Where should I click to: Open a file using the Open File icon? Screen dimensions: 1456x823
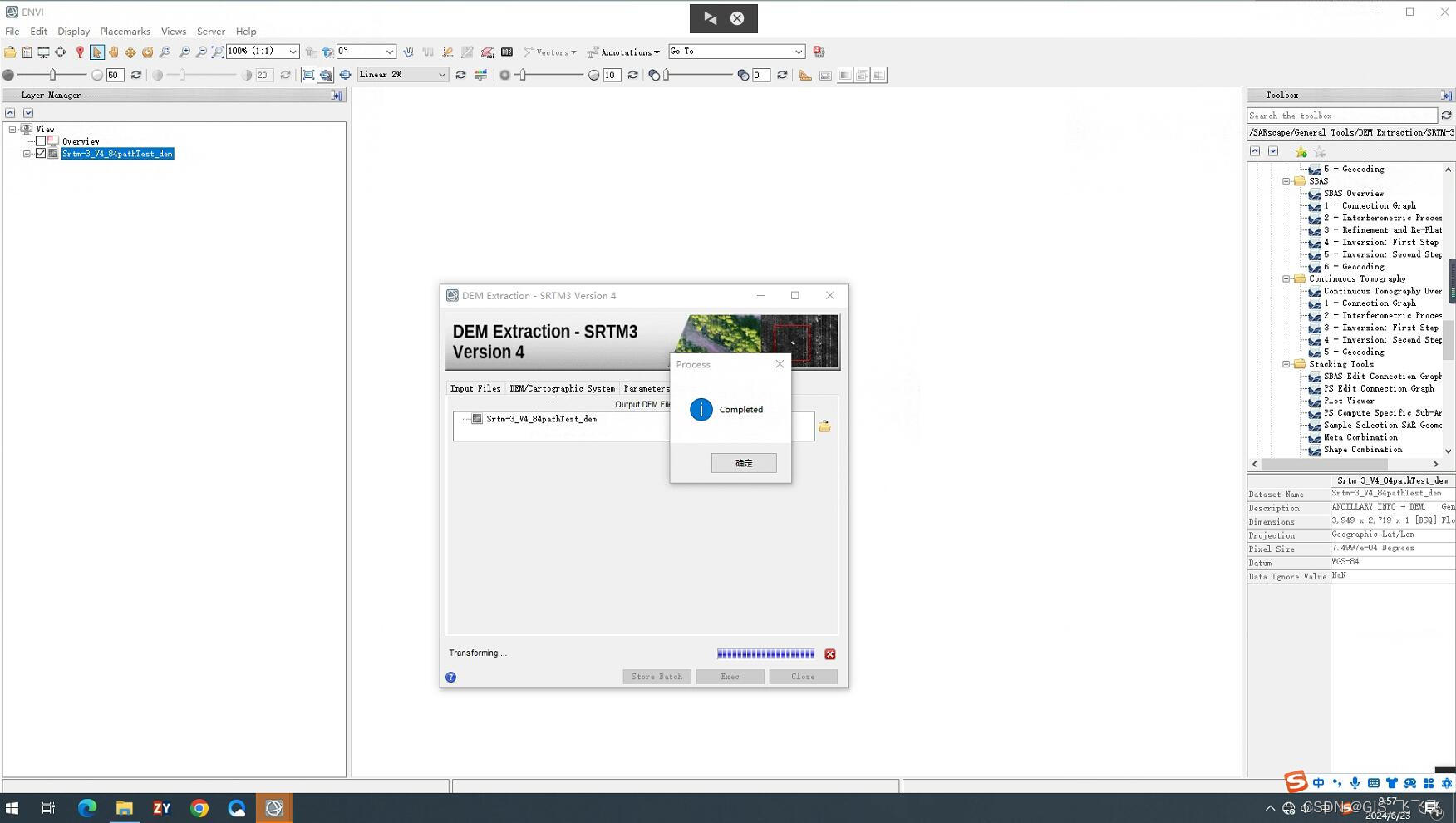(x=10, y=52)
